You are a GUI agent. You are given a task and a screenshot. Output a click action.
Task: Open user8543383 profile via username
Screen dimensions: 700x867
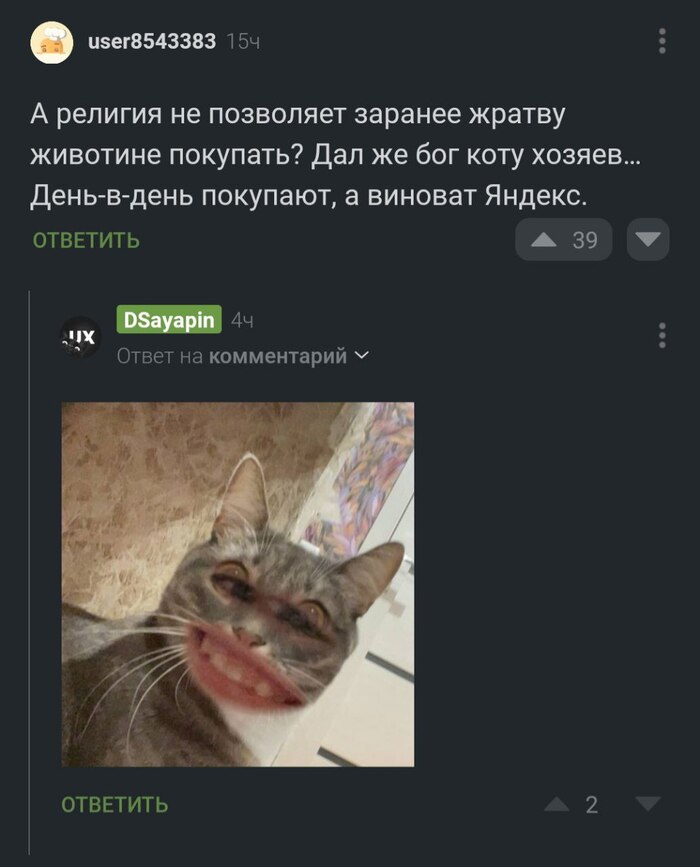pos(152,41)
